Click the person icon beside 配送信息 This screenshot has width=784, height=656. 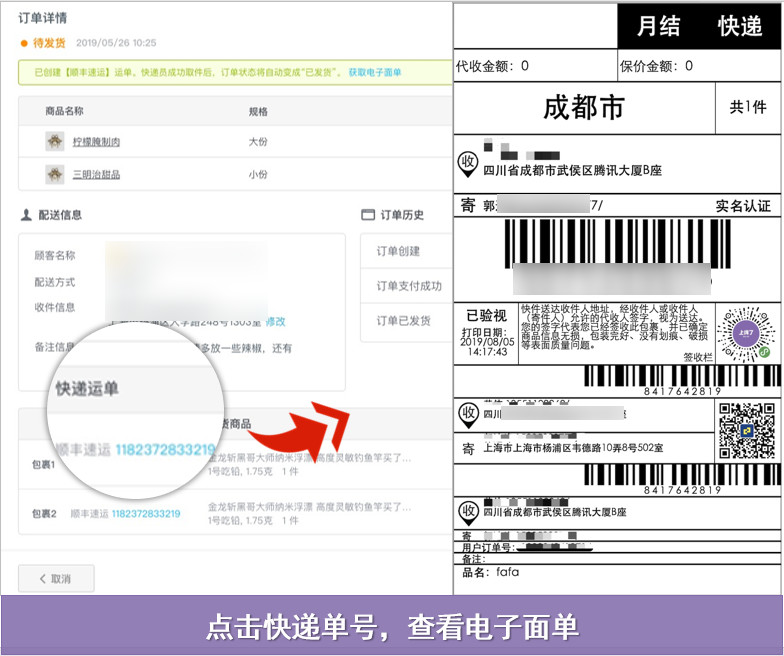(x=26, y=215)
